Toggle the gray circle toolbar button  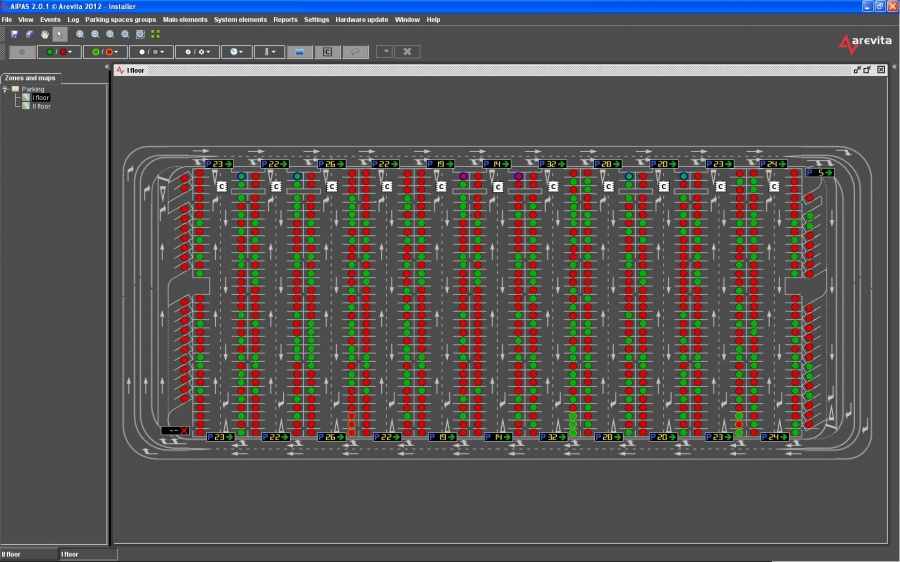pos(22,51)
